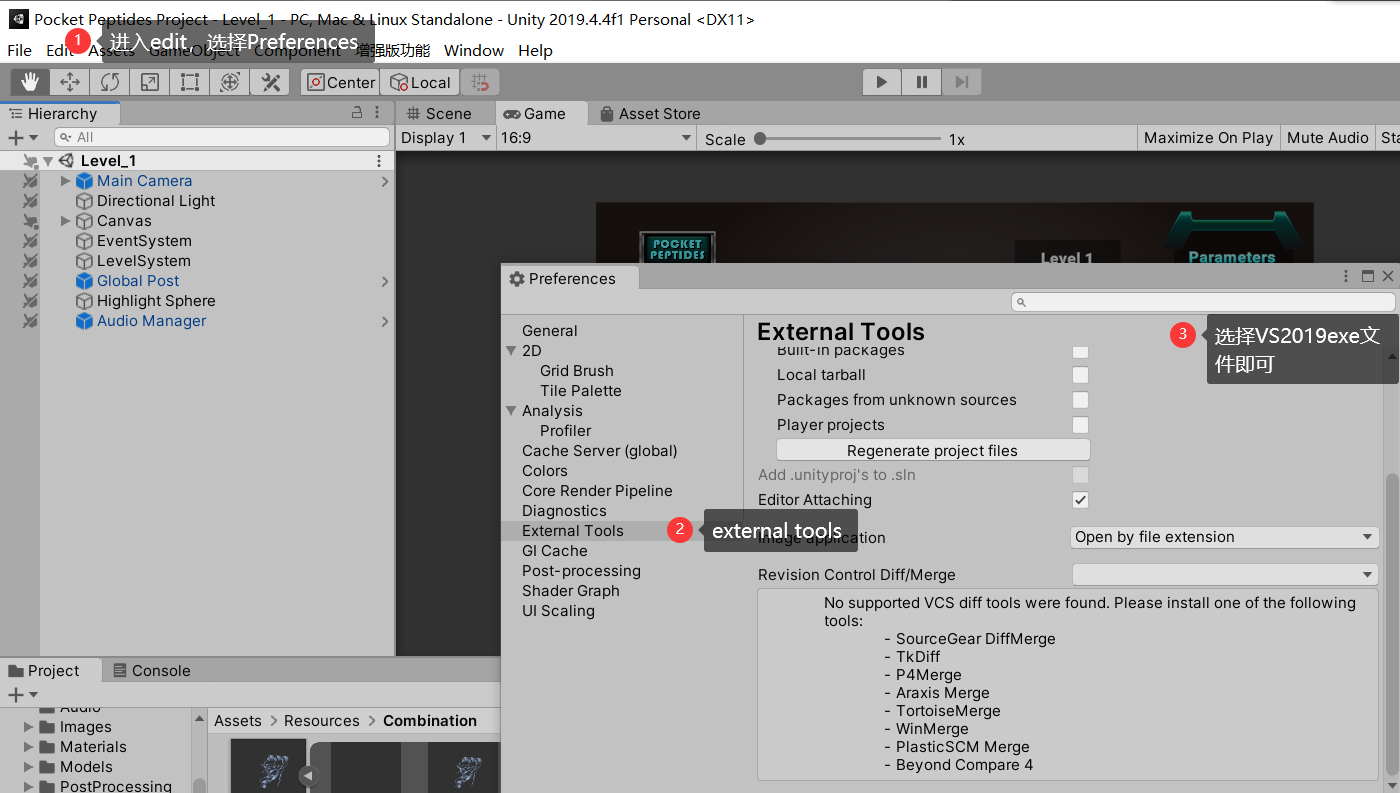Open the Hierarchy panel options menu
This screenshot has height=793, width=1400.
pos(377,113)
